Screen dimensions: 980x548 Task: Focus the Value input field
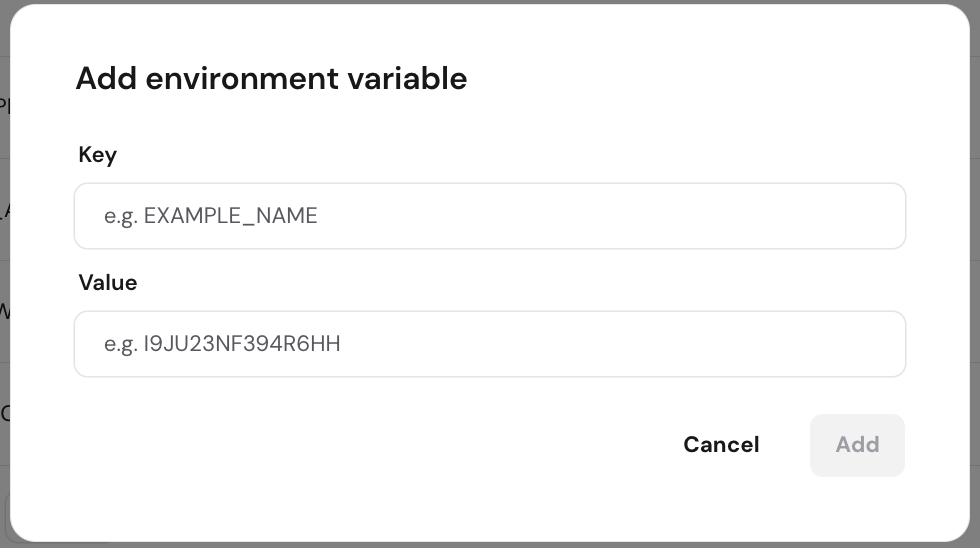tap(489, 344)
